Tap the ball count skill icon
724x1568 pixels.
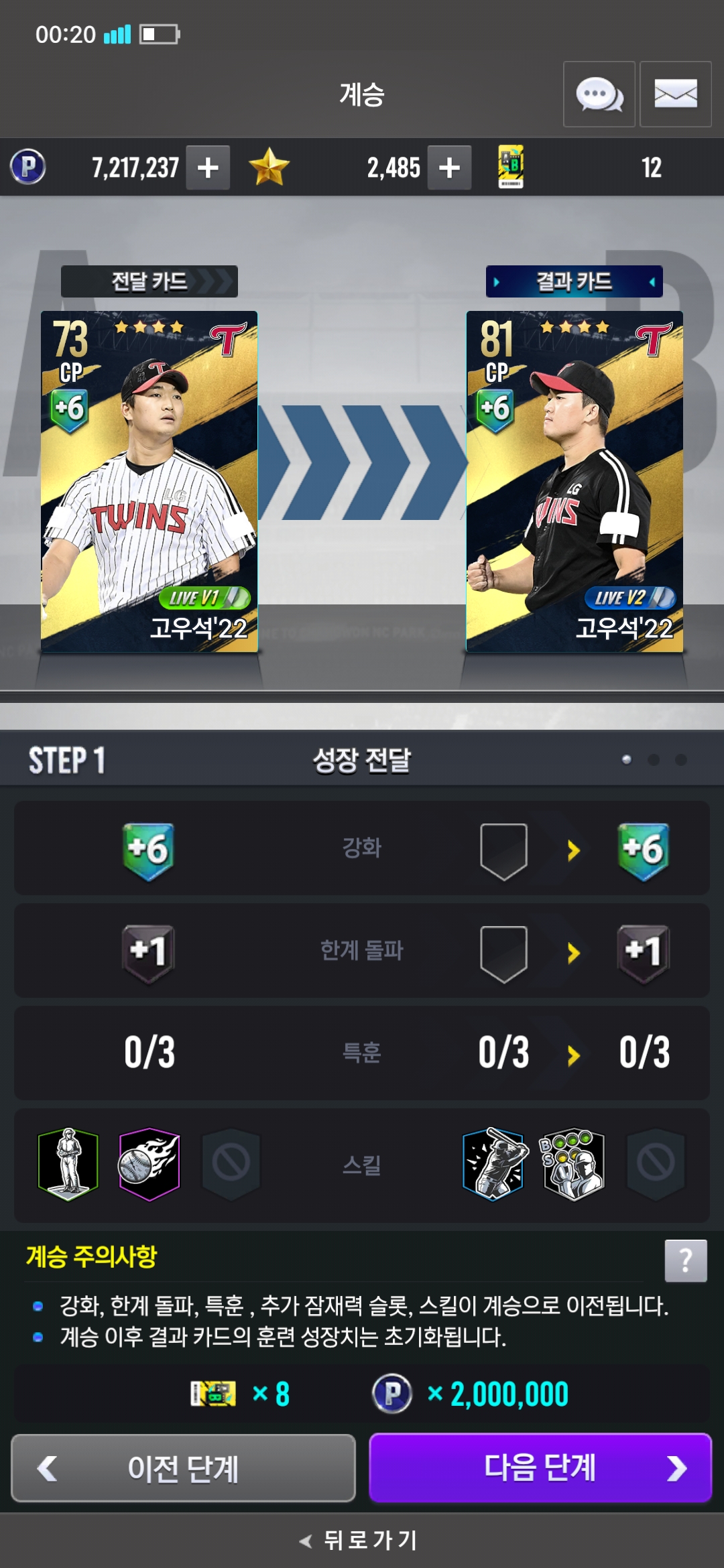573,1165
